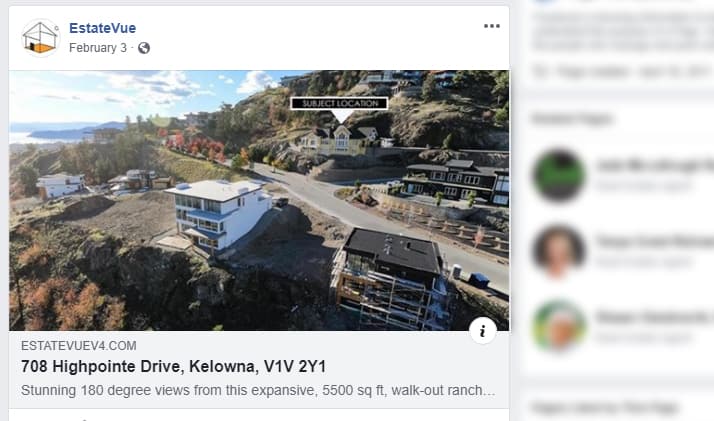The image size is (714, 421).
Task: Open the green and orange sidebar avatar
Action: point(559,326)
